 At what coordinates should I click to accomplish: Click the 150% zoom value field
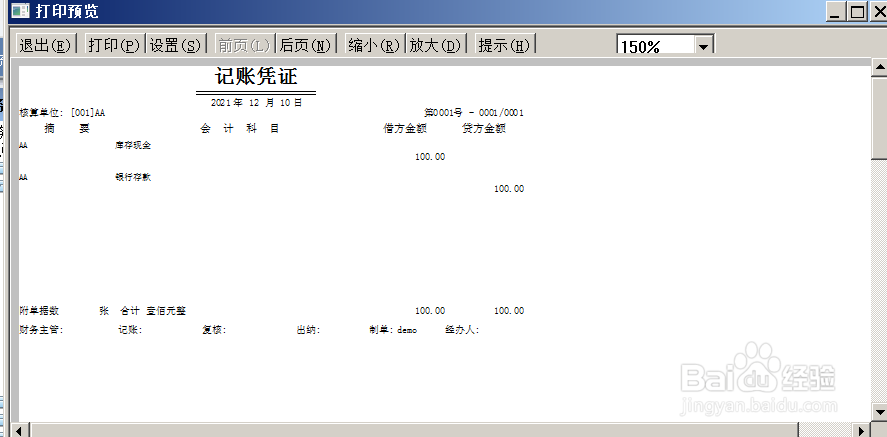(656, 46)
